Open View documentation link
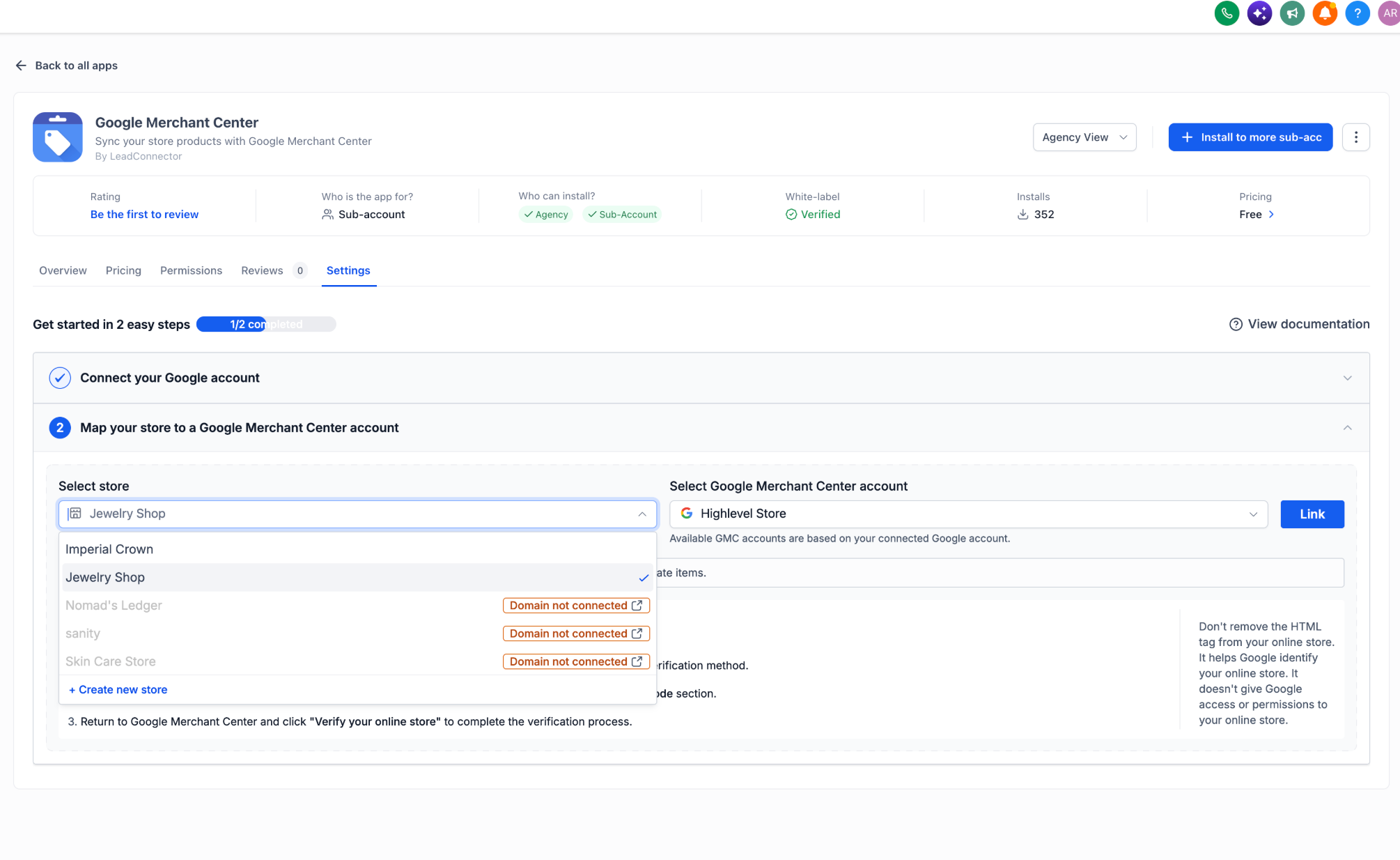 [x=1299, y=324]
